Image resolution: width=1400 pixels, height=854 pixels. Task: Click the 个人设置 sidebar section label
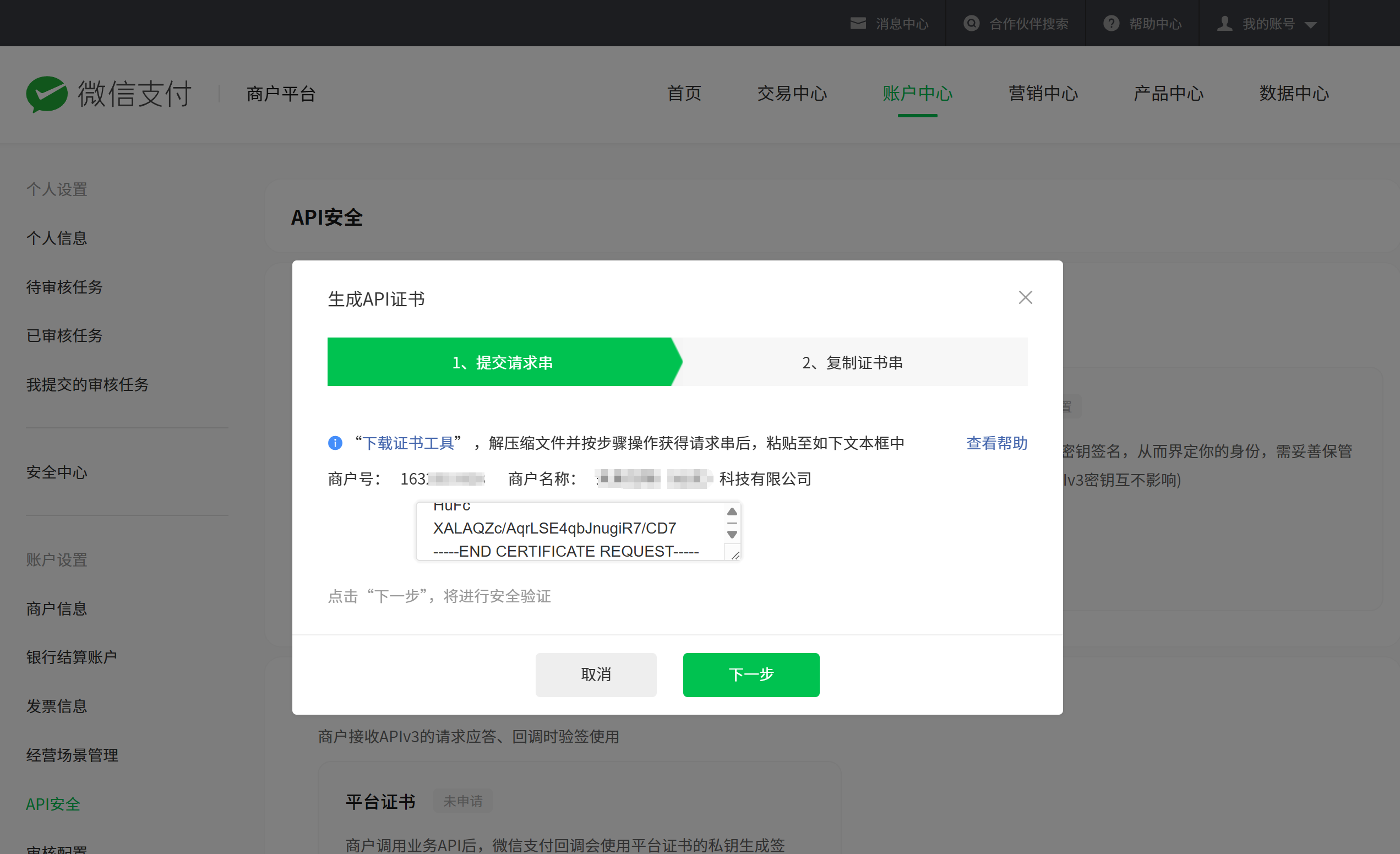pos(57,189)
